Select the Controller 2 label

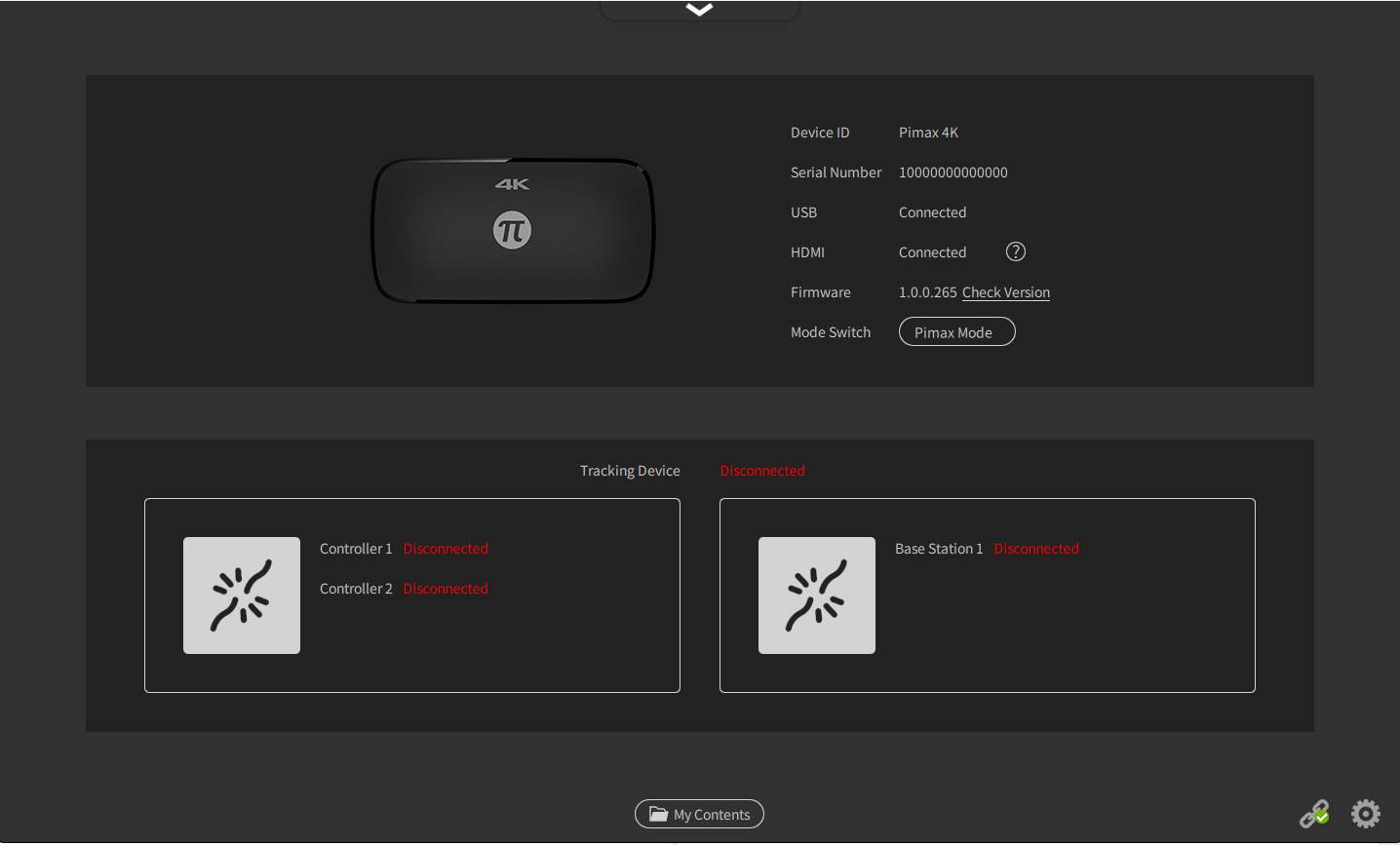(356, 589)
